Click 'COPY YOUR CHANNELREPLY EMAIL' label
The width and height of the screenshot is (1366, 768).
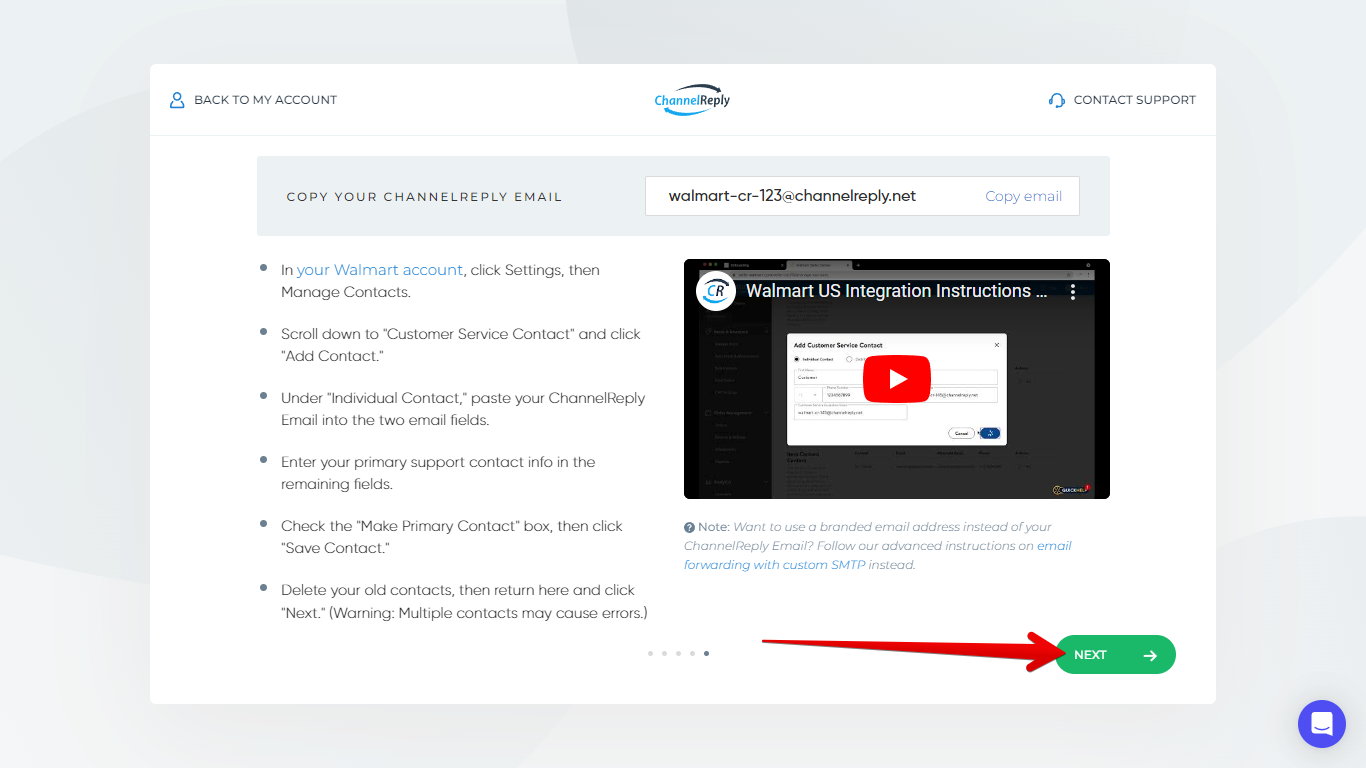click(x=424, y=197)
